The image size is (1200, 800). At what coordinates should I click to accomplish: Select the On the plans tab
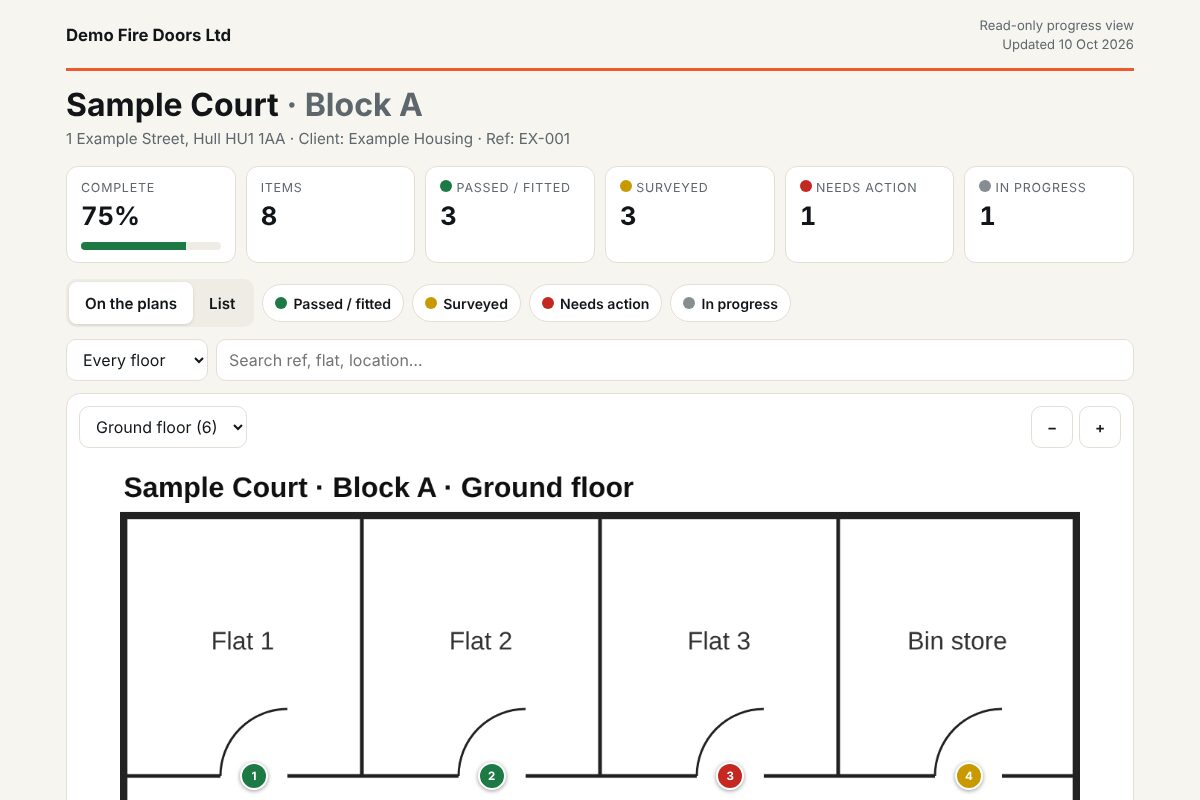tap(131, 303)
